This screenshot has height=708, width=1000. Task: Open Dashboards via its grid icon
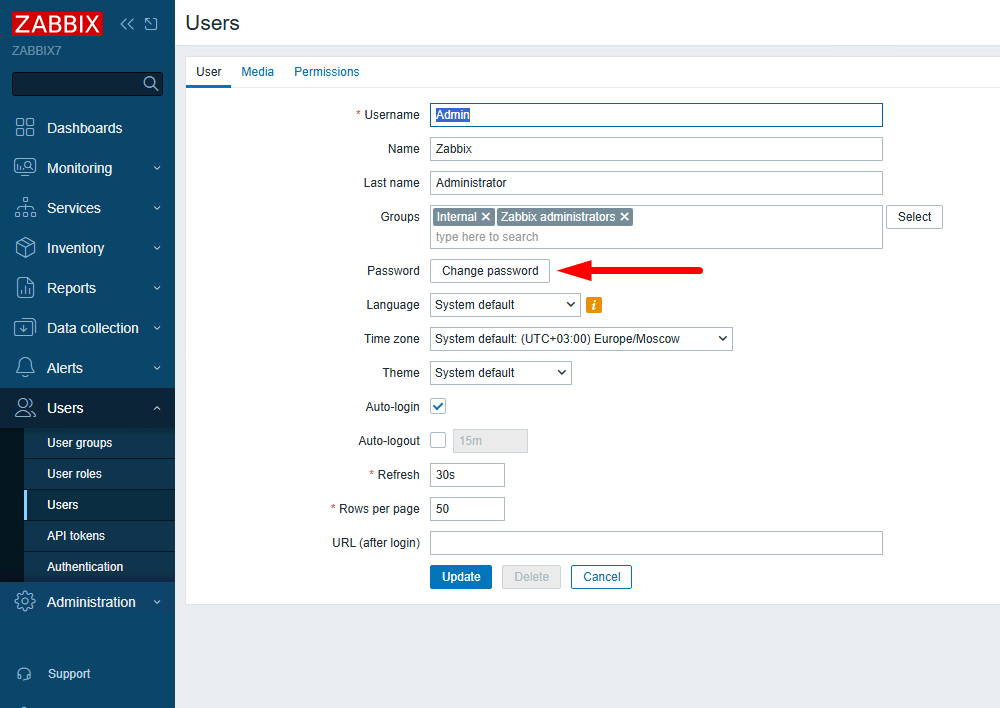(x=25, y=128)
